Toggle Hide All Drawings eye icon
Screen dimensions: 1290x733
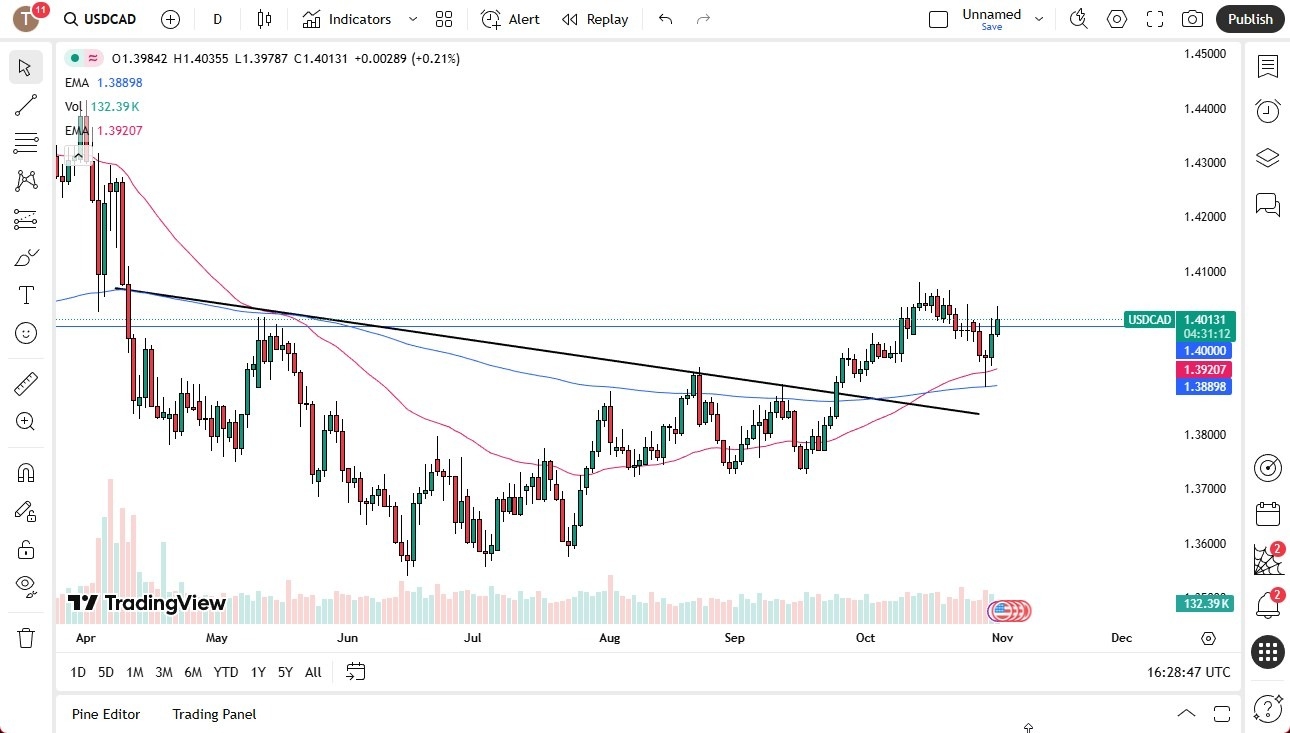(26, 585)
